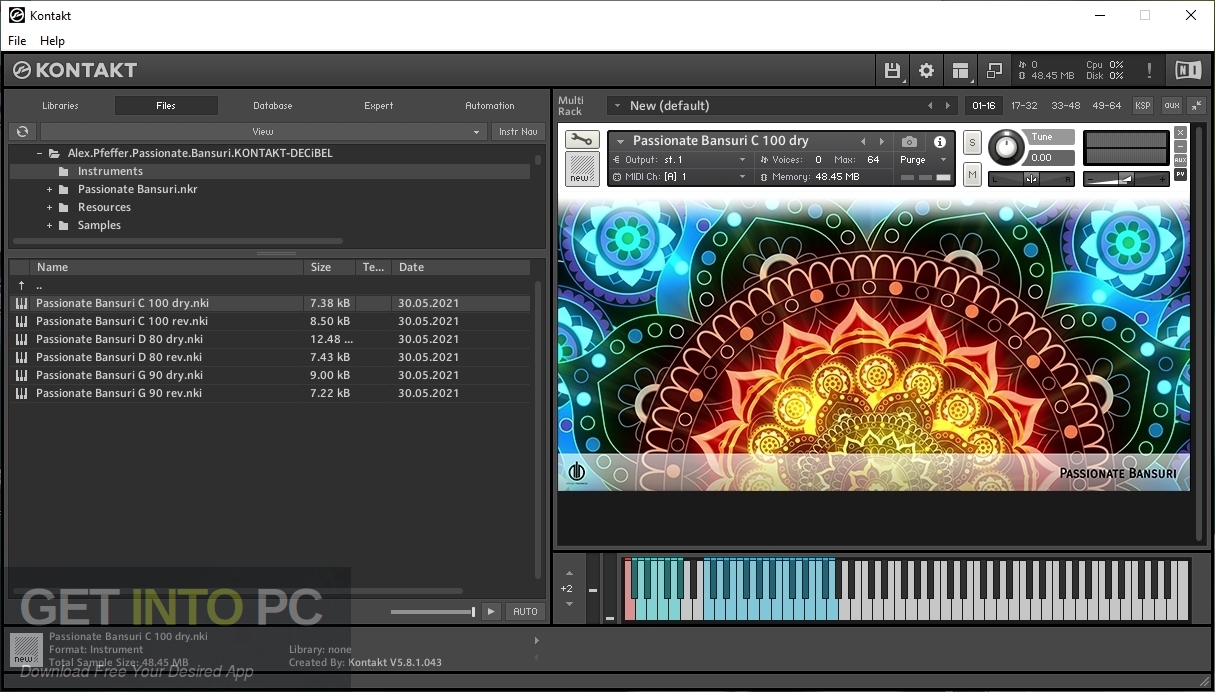
Task: Toggle instrument AUX sends small button
Action: tap(1180, 160)
